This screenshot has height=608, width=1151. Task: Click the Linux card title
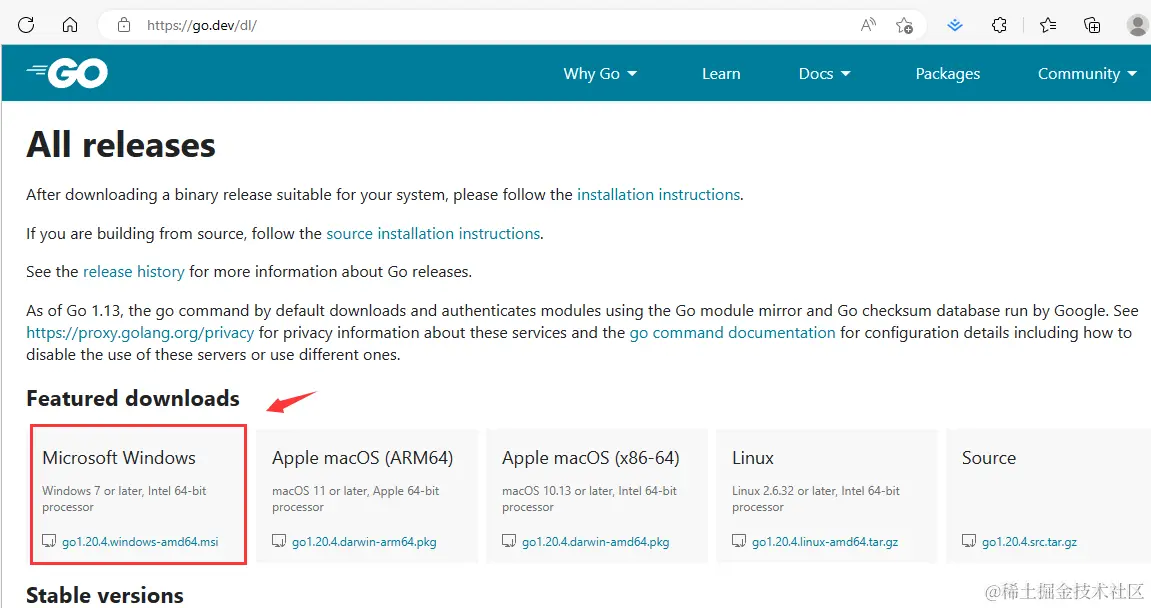pos(752,457)
